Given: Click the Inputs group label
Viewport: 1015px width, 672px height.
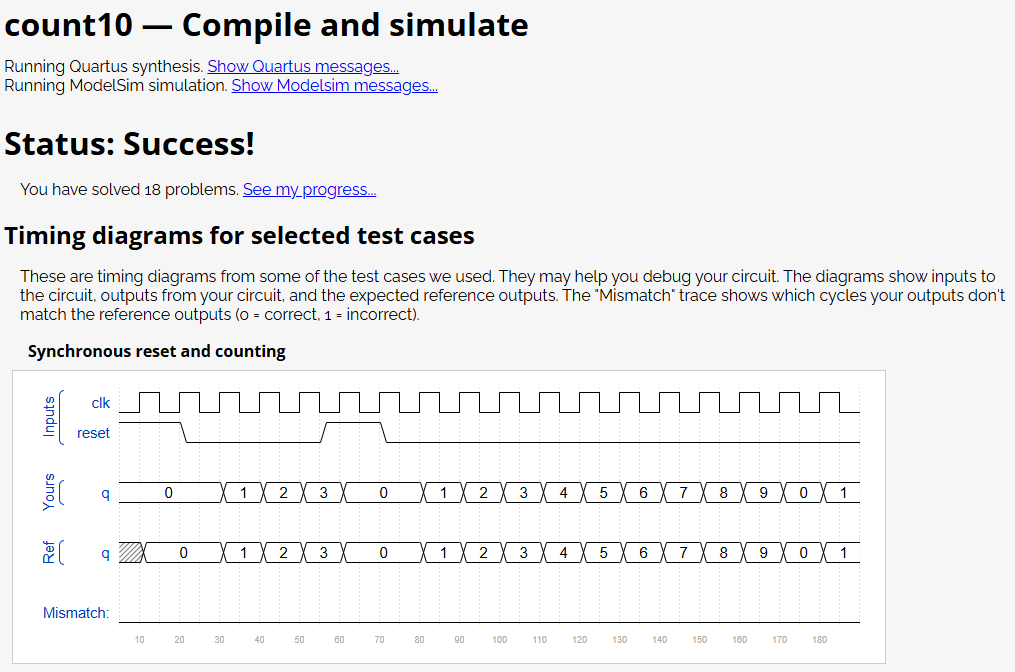Looking at the screenshot, I should click(49, 417).
